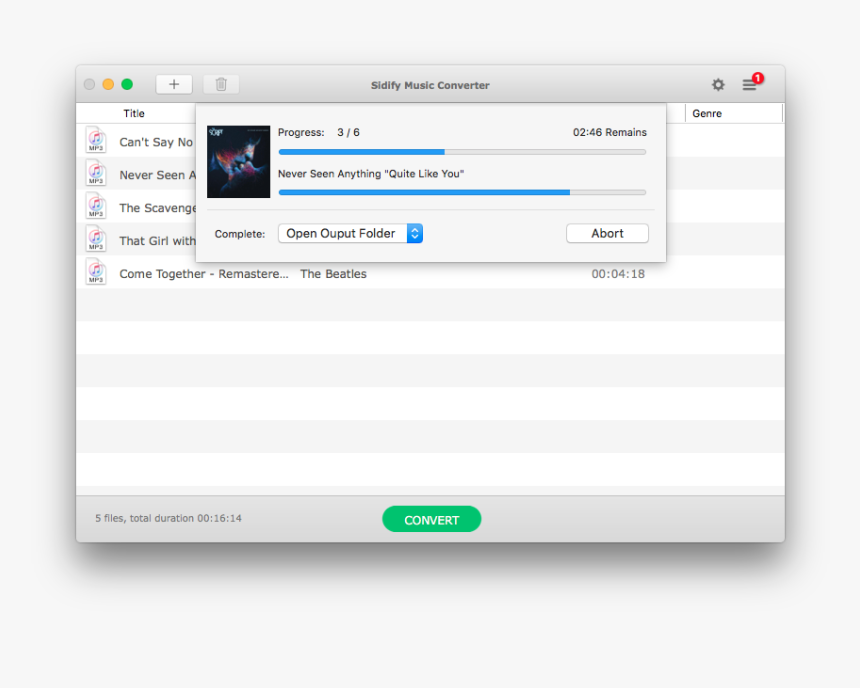860x688 pixels.
Task: Click the Sidify Music Converter title
Action: click(430, 85)
